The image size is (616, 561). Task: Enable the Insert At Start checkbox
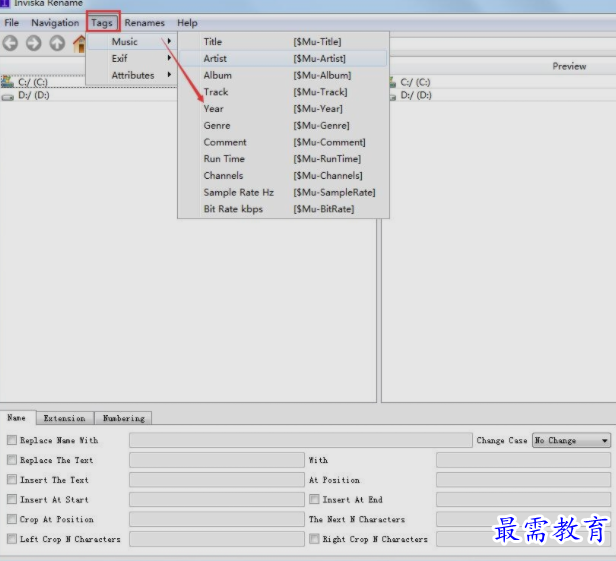pos(12,499)
